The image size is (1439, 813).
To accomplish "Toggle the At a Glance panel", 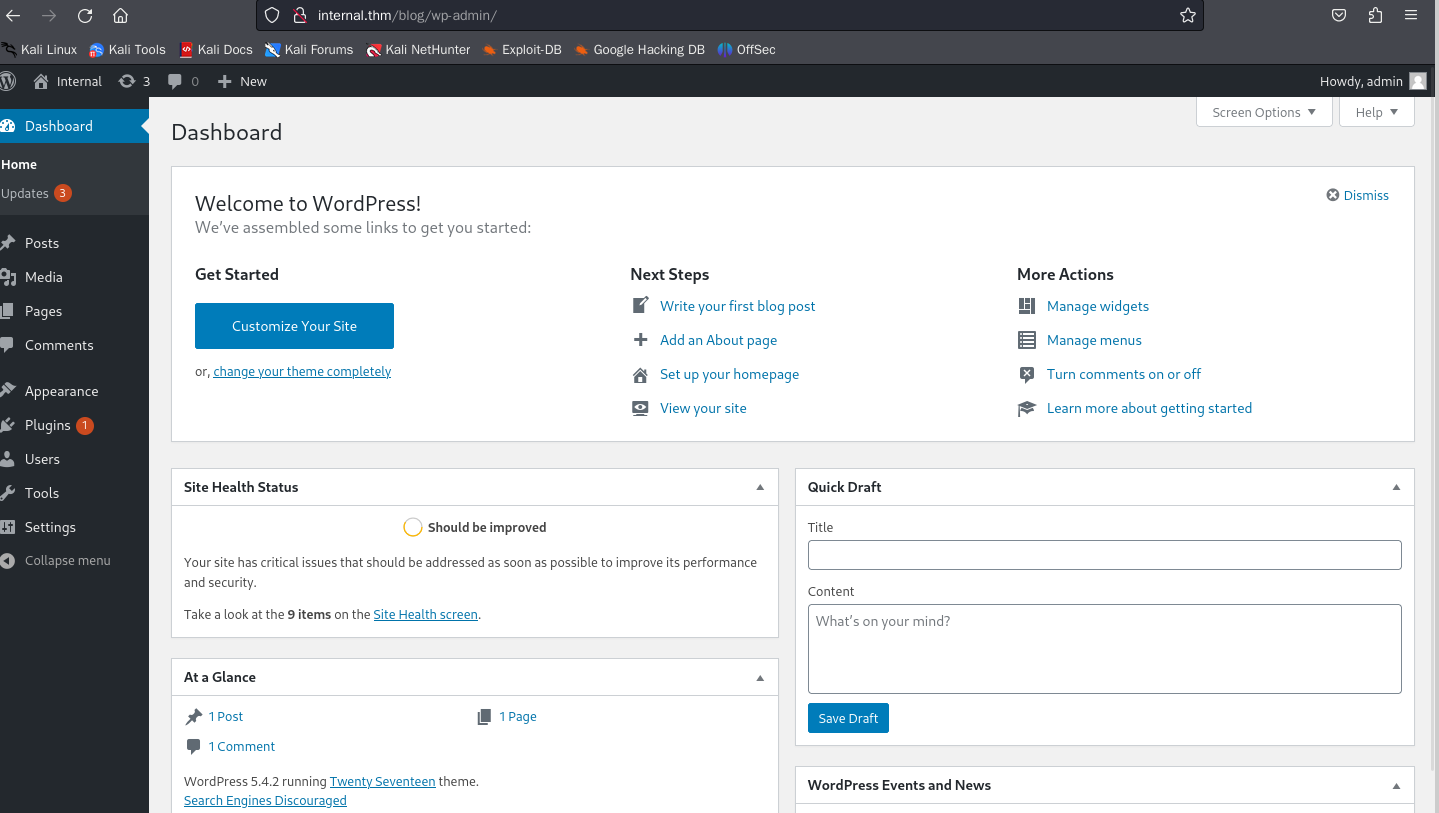I will (x=760, y=677).
